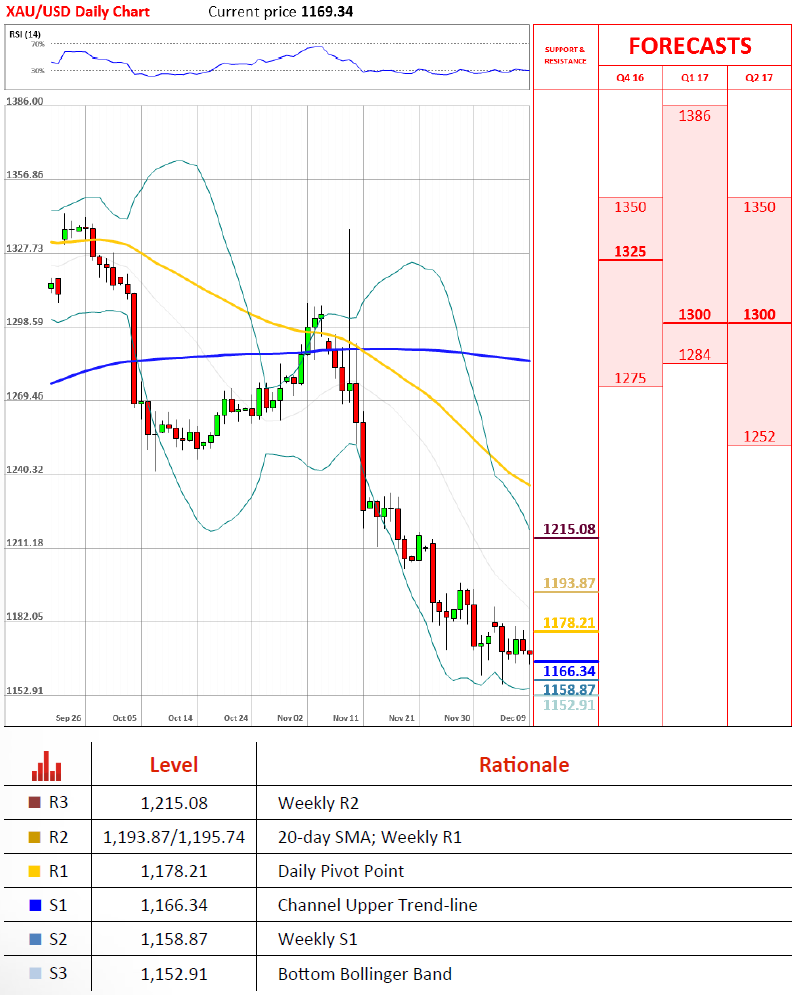800x995 pixels.
Task: Click the Nov 30 date axis label
Action: pos(457,718)
